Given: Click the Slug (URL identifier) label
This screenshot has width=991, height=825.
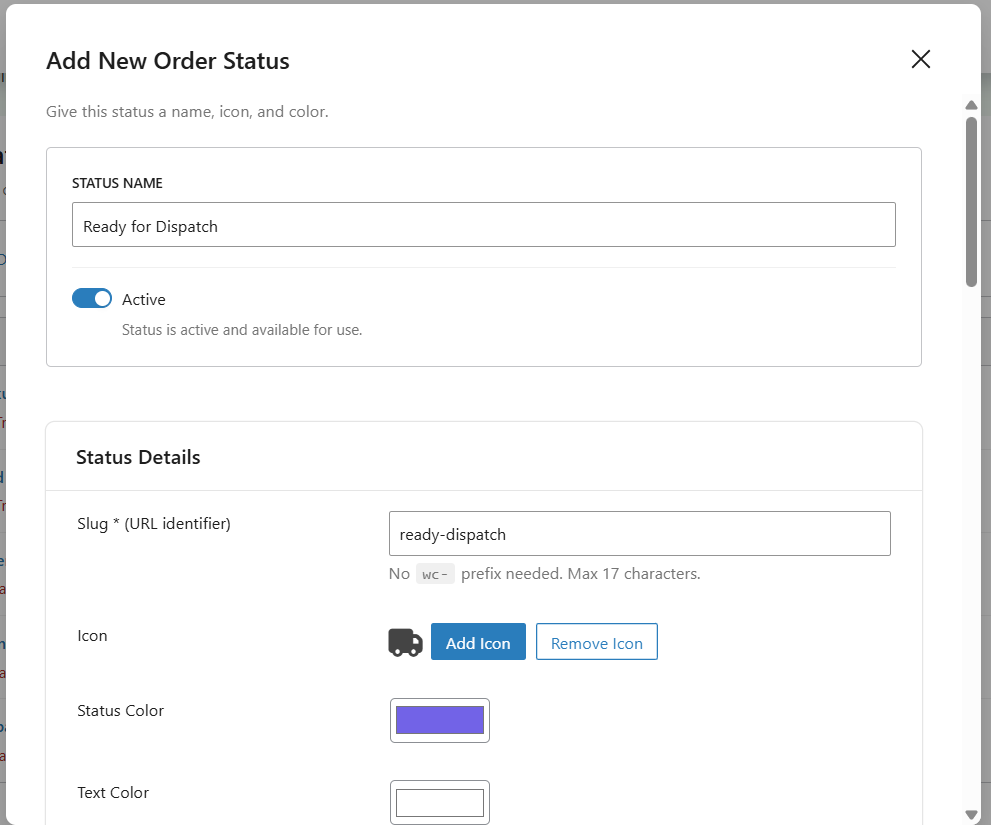Looking at the screenshot, I should click(x=154, y=524).
